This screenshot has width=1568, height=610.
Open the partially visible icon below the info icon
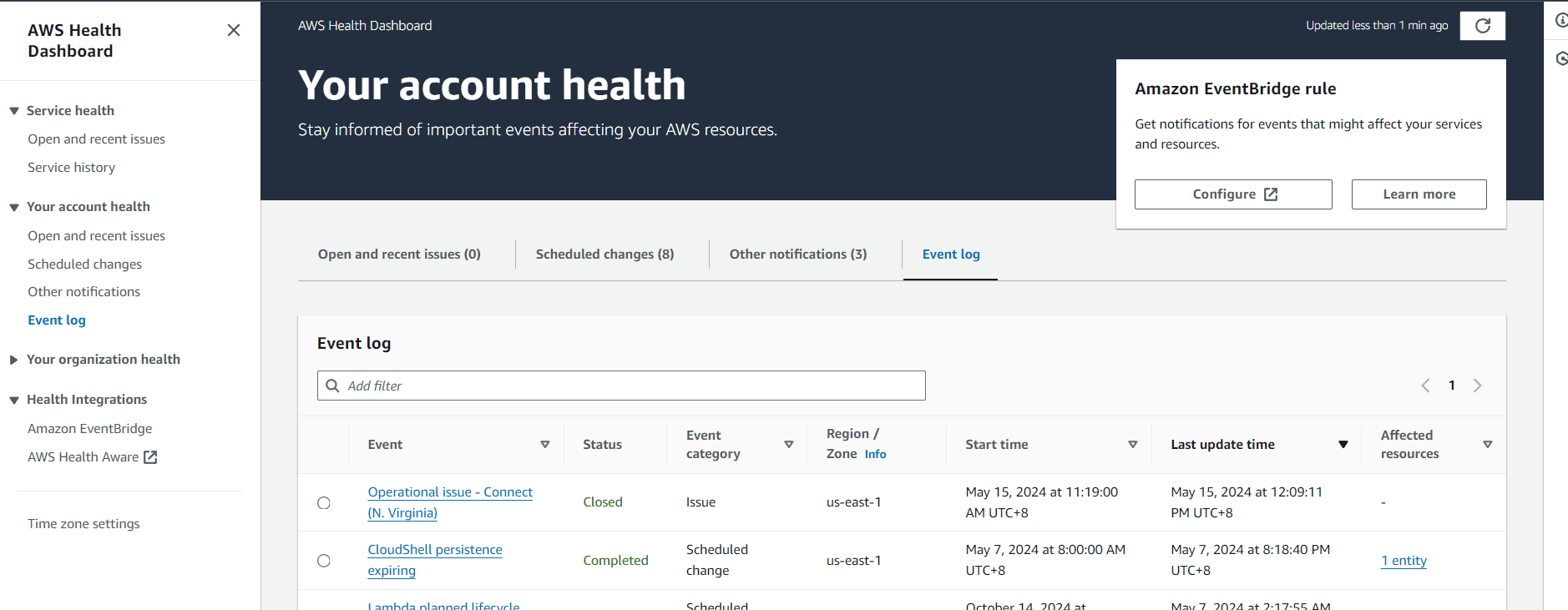click(x=1560, y=58)
